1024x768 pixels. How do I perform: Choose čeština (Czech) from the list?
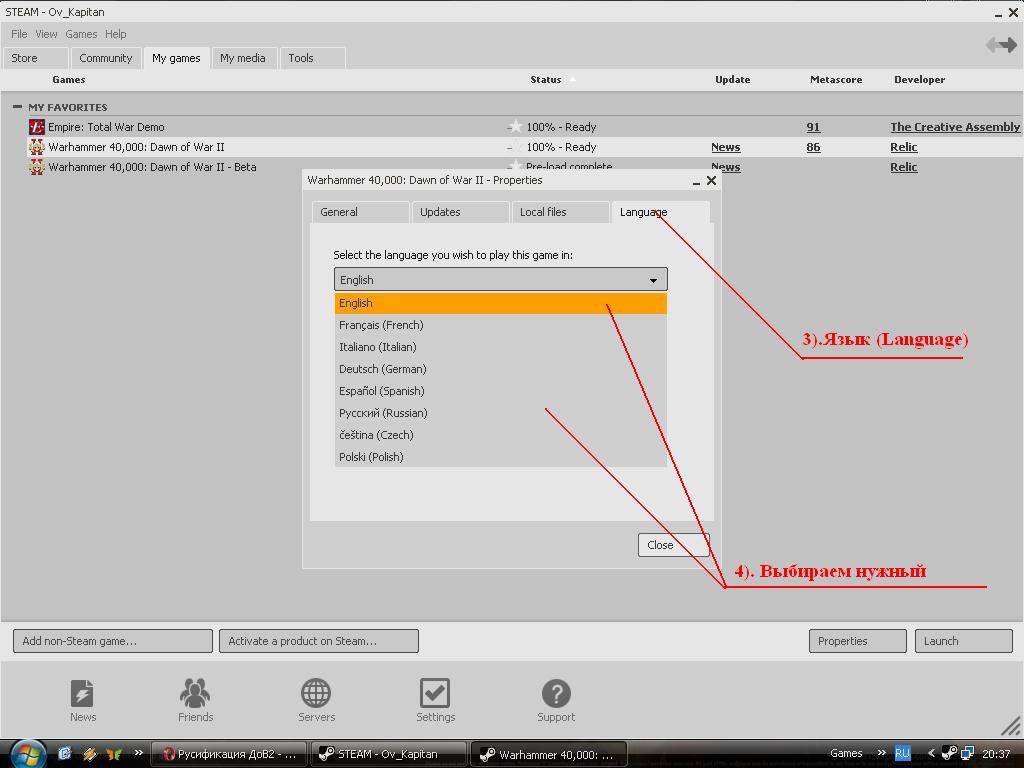[x=500, y=435]
